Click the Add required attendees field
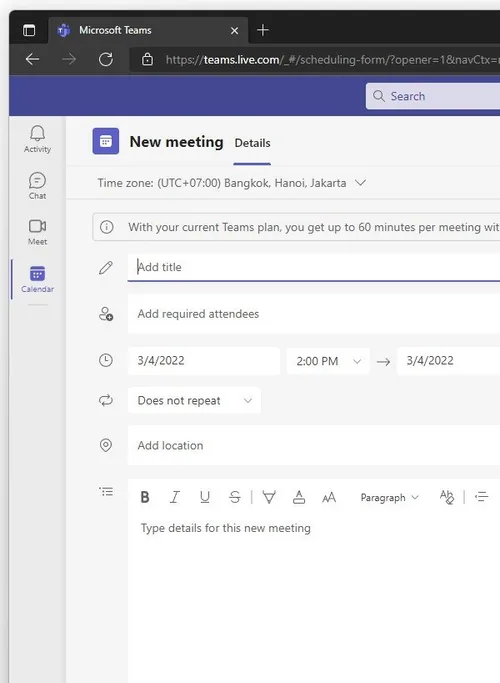The width and height of the screenshot is (500, 683). 314,314
